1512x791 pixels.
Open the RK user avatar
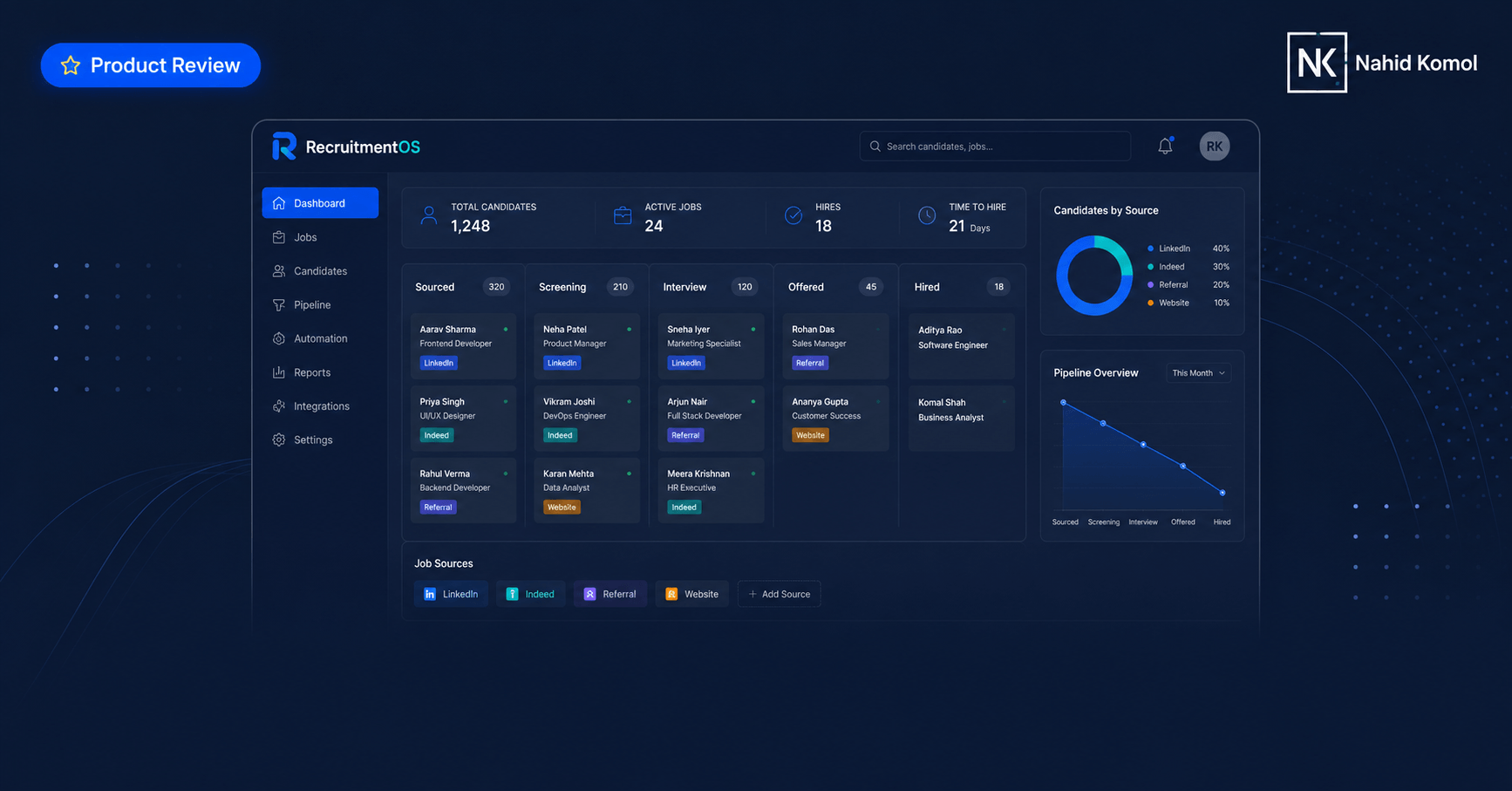(x=1214, y=147)
